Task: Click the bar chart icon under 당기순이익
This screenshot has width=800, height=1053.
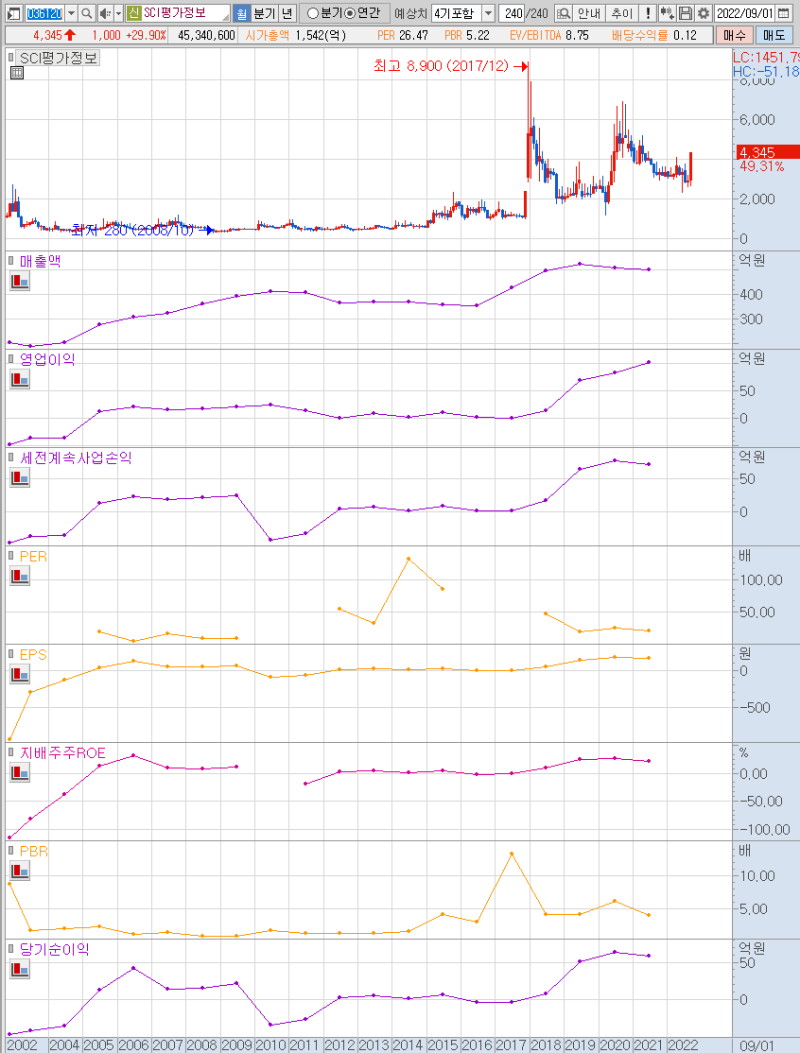Action: (x=19, y=969)
